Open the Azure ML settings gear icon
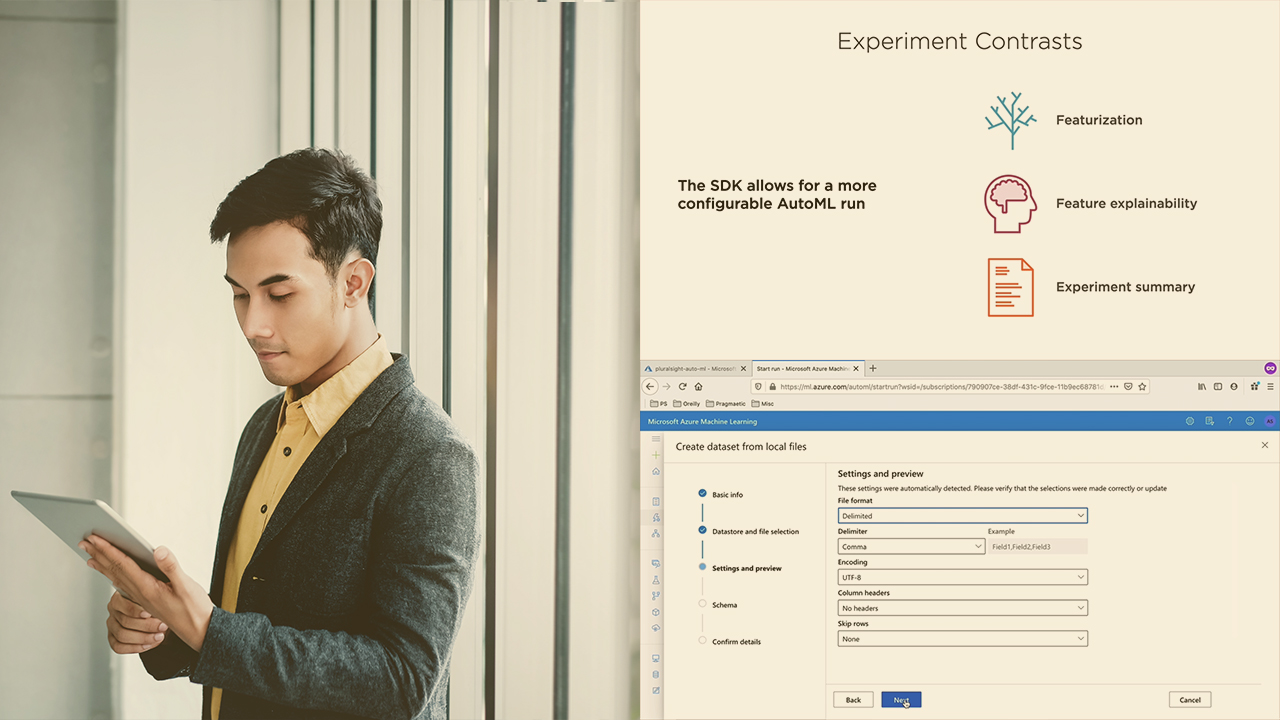1280x720 pixels. [1189, 421]
